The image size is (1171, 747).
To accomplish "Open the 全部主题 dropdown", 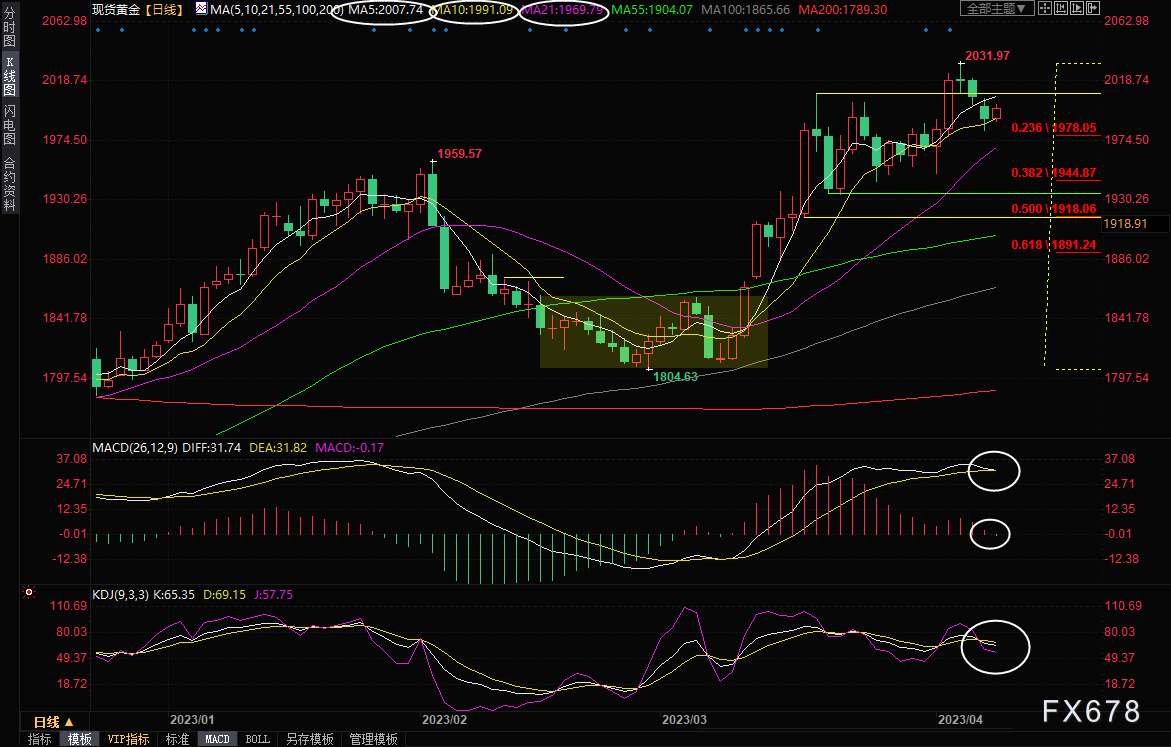I will (997, 9).
